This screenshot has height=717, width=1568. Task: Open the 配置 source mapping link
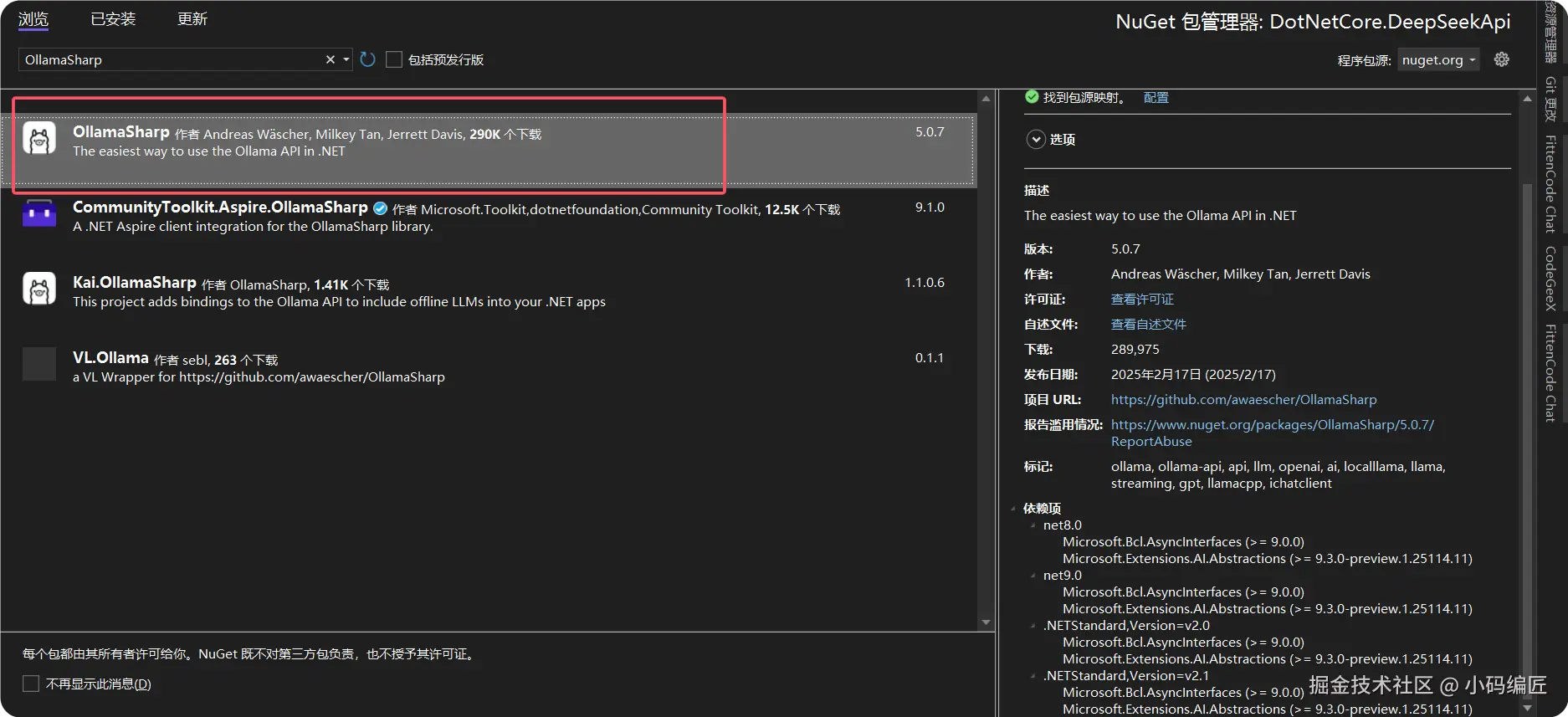(x=1156, y=98)
